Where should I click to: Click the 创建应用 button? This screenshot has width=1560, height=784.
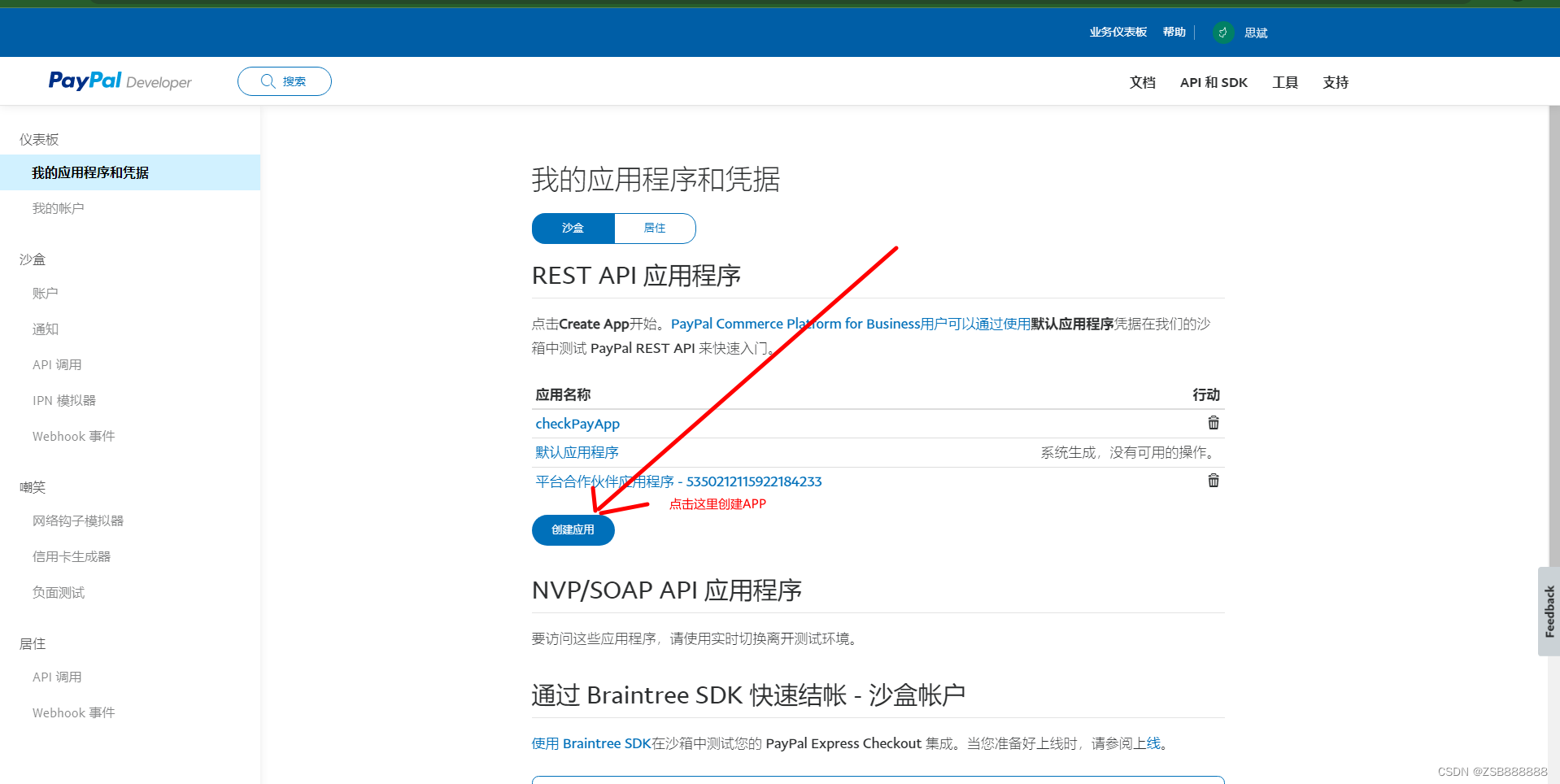[573, 530]
